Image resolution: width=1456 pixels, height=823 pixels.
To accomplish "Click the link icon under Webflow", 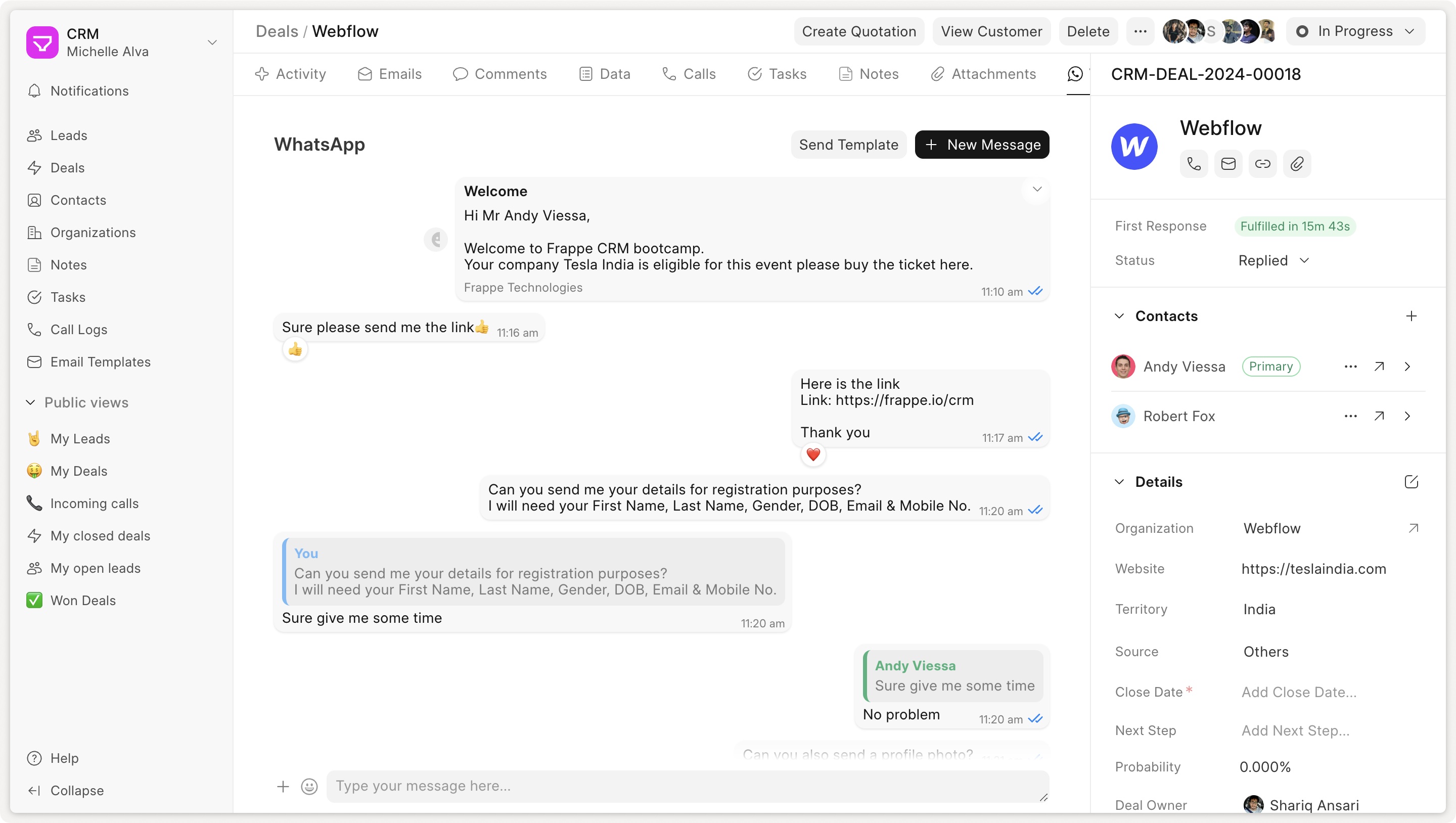I will tap(1263, 164).
